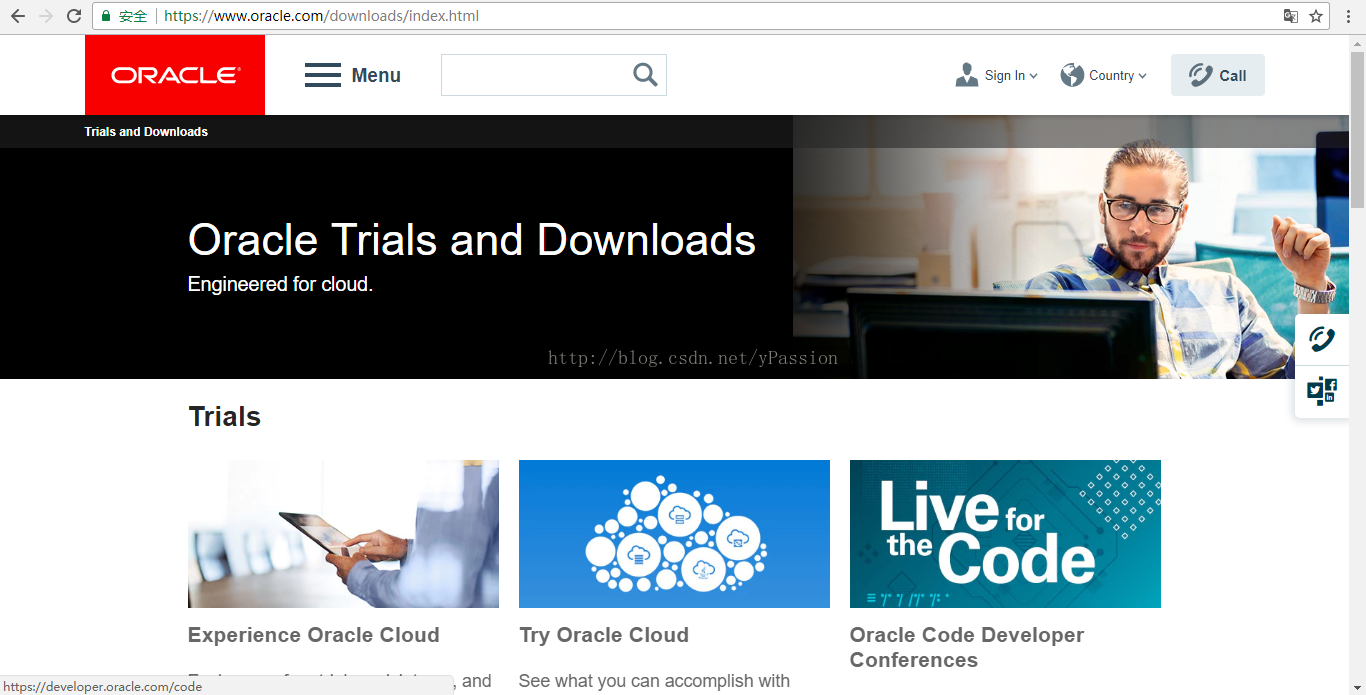Click the Oracle Trials and Downloads heading
Viewport: 1366px width, 695px height.
(x=472, y=240)
